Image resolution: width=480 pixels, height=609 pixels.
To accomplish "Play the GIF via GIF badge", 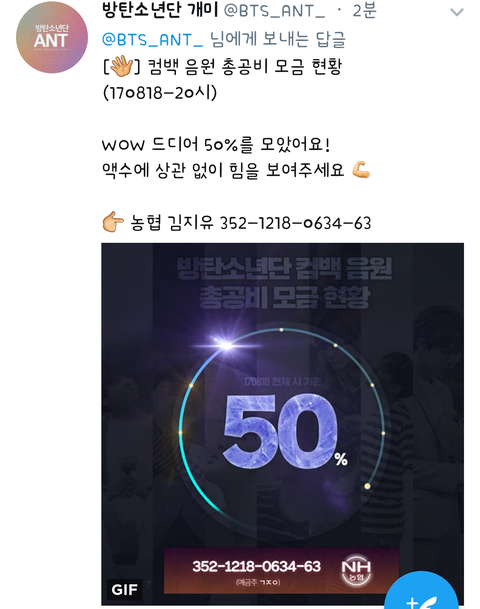I will point(124,590).
